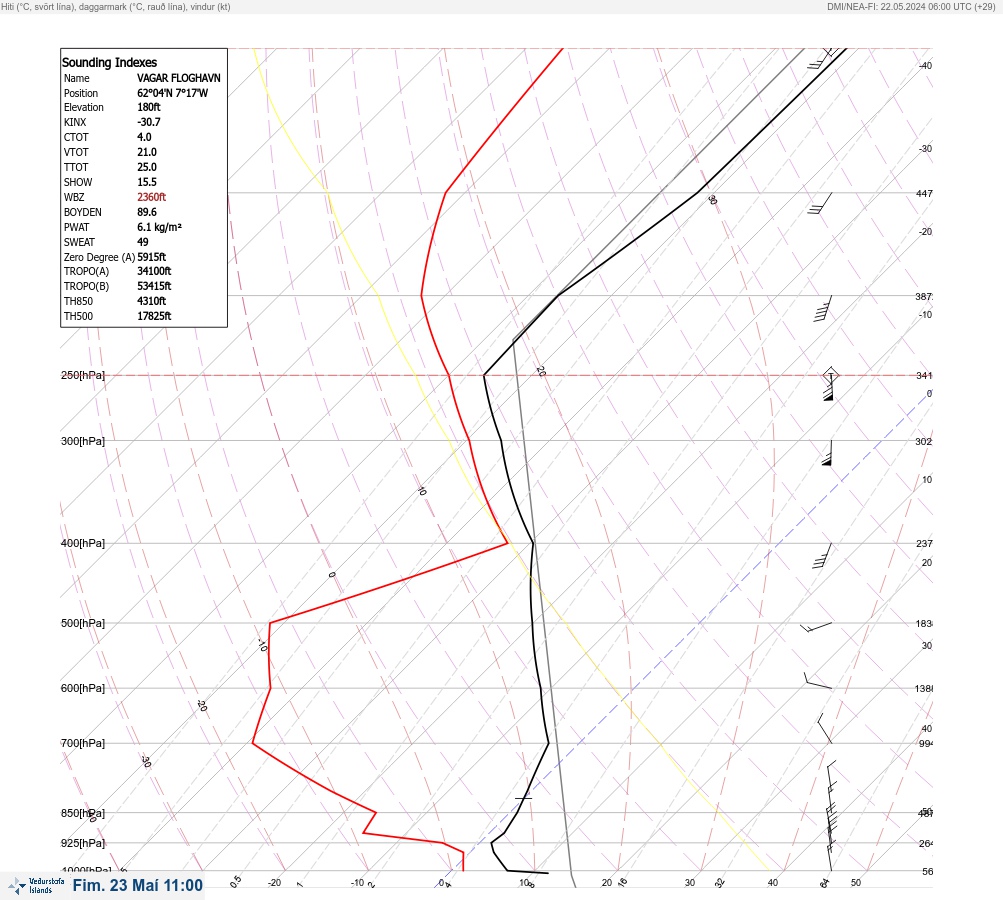The height and width of the screenshot is (900, 1003).
Task: Click the 'PWAT' index label
Action: pos(76,227)
